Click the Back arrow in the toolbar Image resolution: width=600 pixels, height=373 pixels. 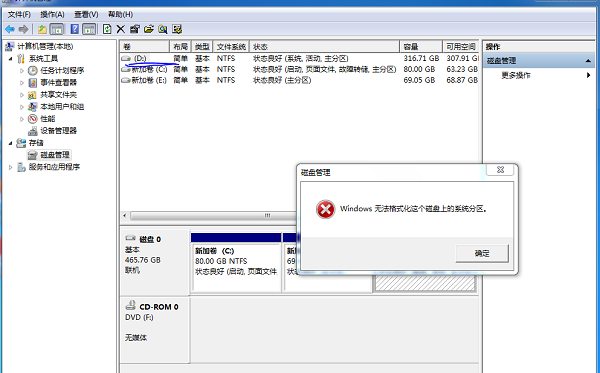[x=10, y=29]
